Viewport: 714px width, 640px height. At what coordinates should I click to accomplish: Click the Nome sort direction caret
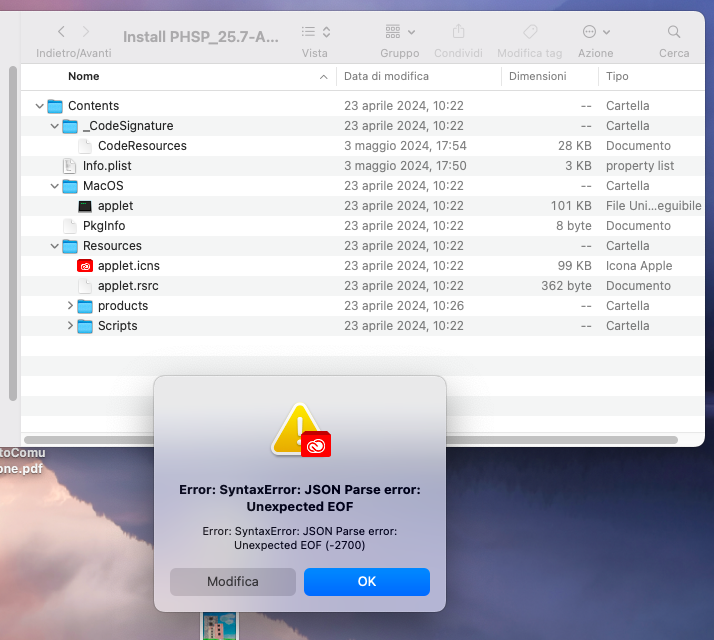323,77
